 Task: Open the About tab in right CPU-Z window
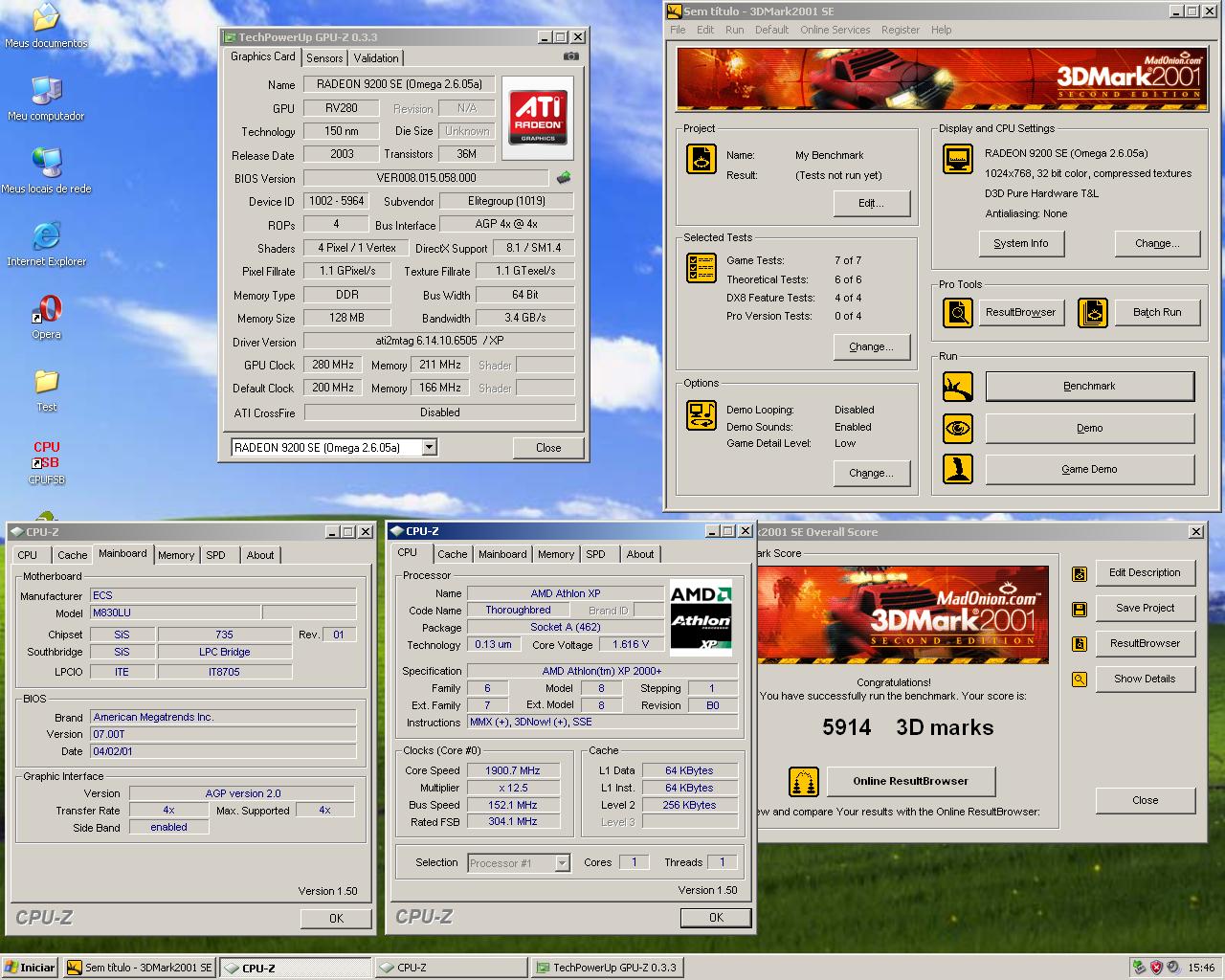pyautogui.click(x=640, y=554)
